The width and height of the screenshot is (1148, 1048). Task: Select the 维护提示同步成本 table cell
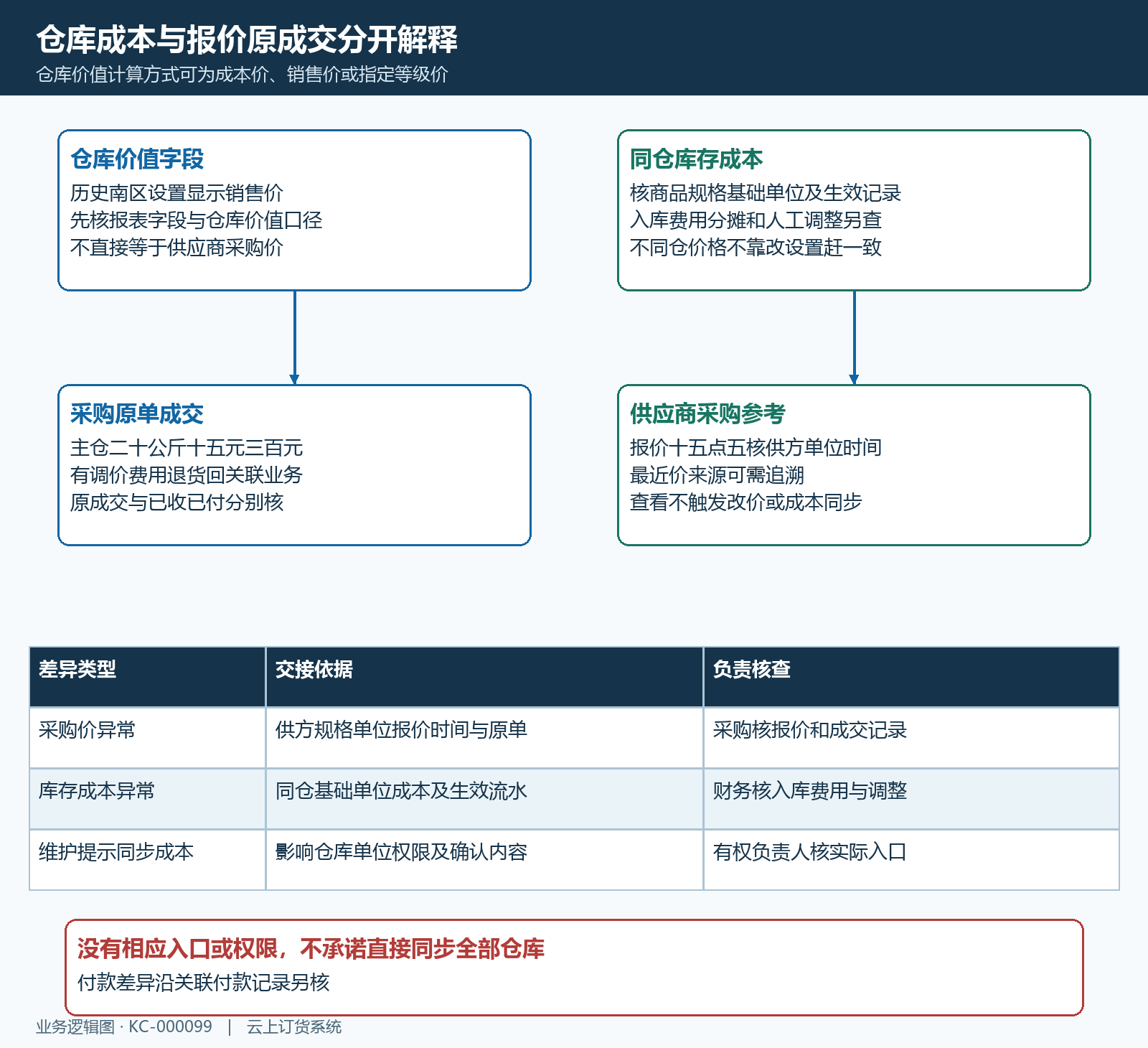pos(148,860)
